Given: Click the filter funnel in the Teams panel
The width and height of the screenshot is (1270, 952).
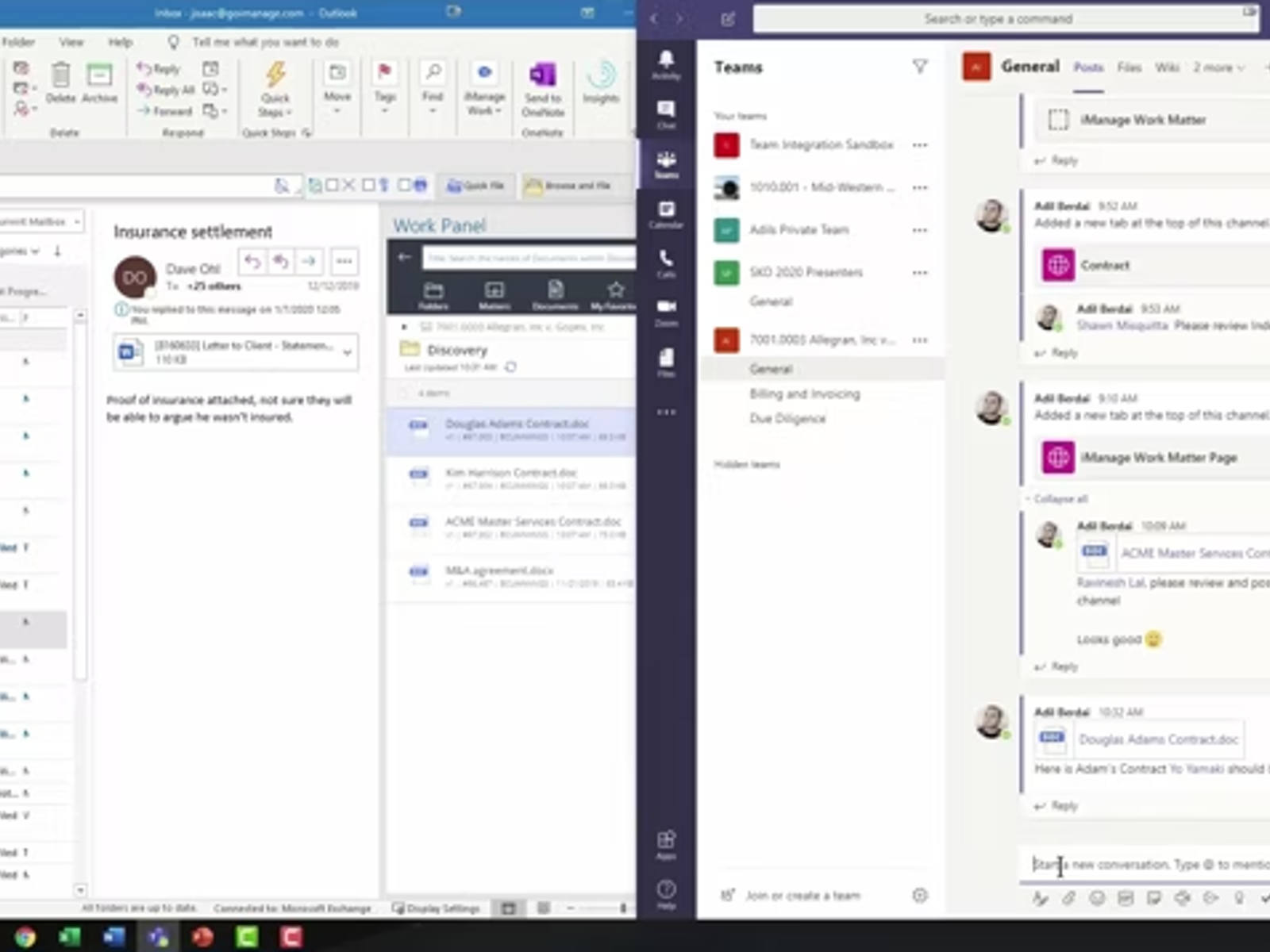Looking at the screenshot, I should [x=919, y=67].
